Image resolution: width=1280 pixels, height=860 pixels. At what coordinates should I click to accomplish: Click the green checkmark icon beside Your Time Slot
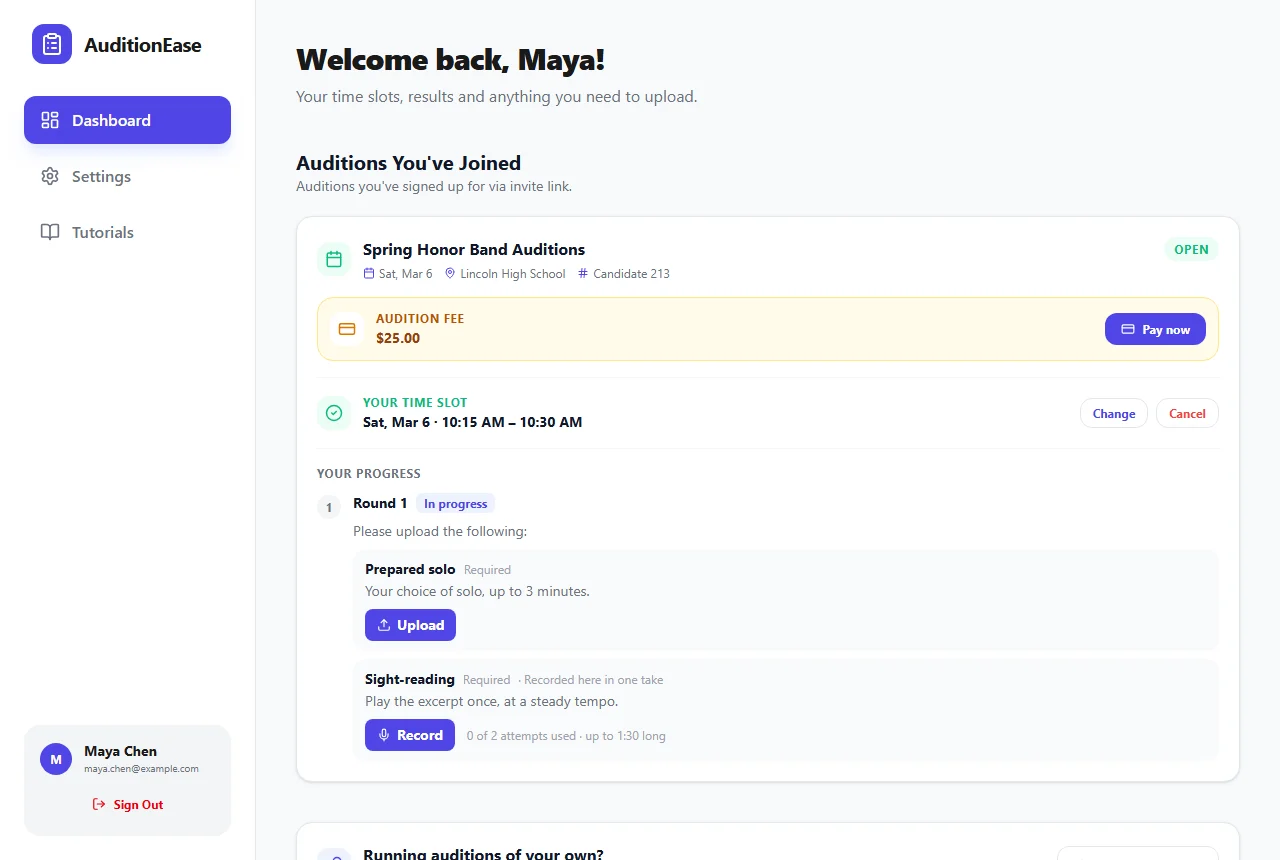334,413
